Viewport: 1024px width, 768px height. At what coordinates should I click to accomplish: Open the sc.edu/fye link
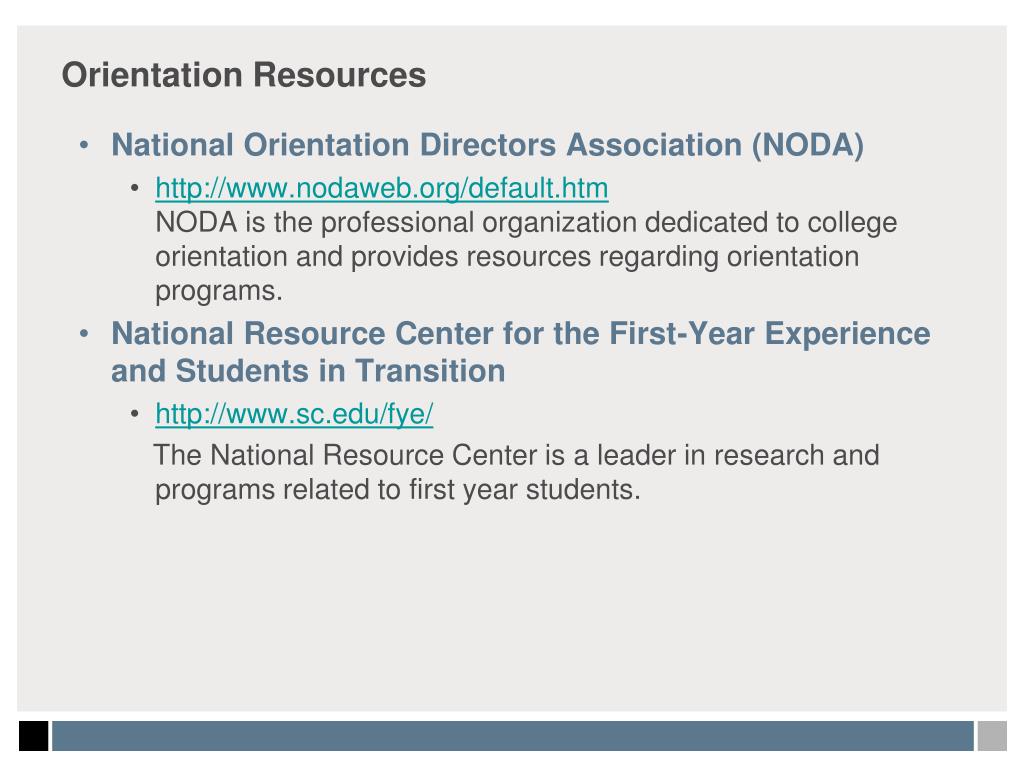pyautogui.click(x=294, y=414)
